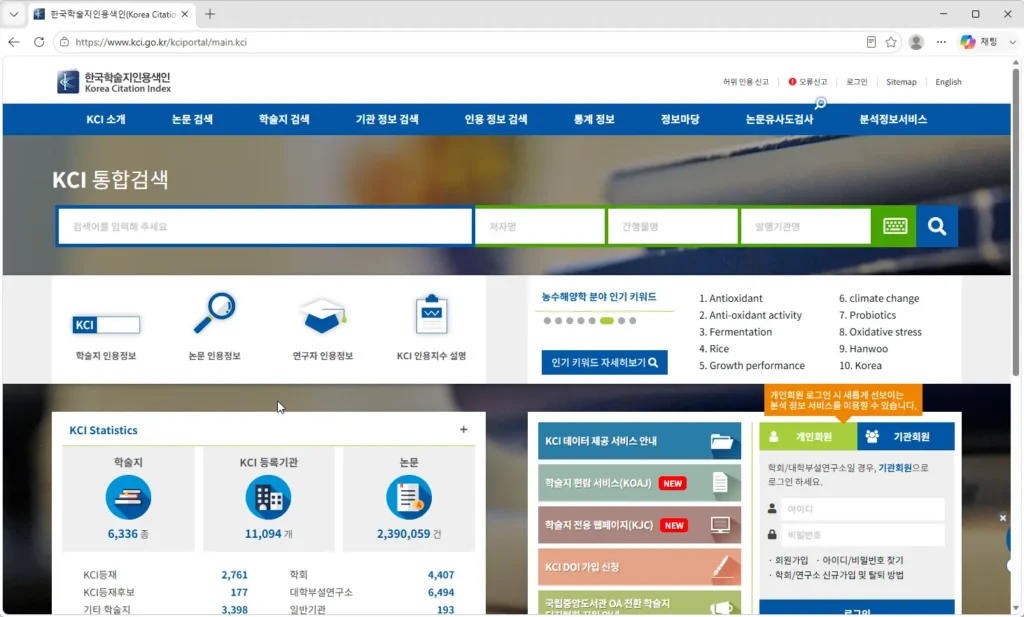Open 연구자 인용정보 graduation cap icon
The height and width of the screenshot is (617, 1024).
(x=323, y=316)
